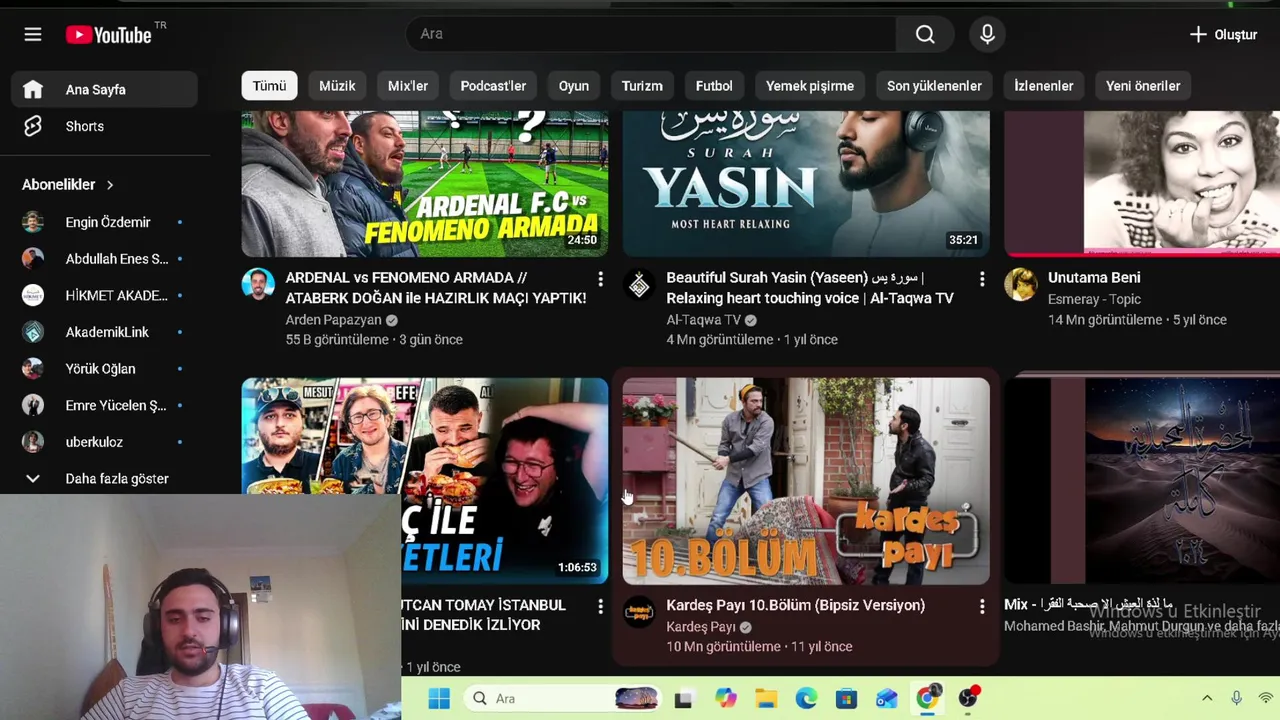Open Arden Papazyan channel name link
Image resolution: width=1280 pixels, height=720 pixels.
(x=333, y=320)
